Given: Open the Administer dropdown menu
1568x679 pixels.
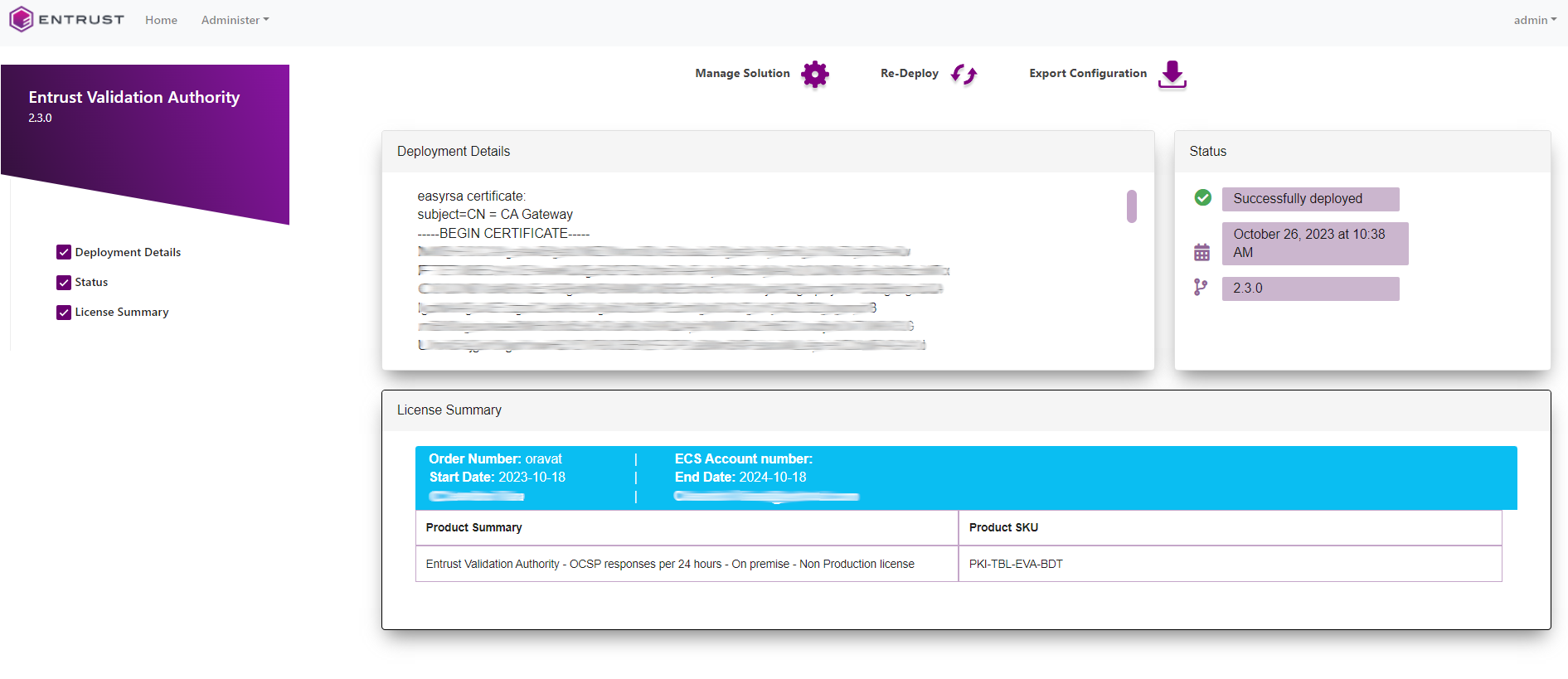Looking at the screenshot, I should pos(235,20).
